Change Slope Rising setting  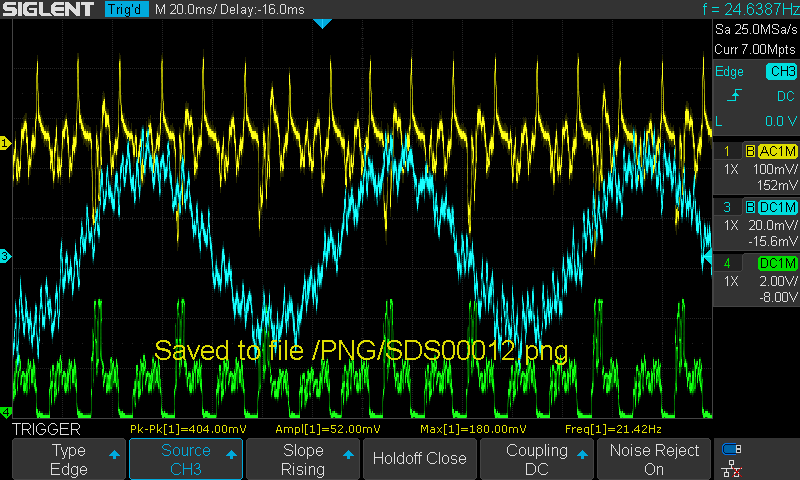tap(303, 459)
